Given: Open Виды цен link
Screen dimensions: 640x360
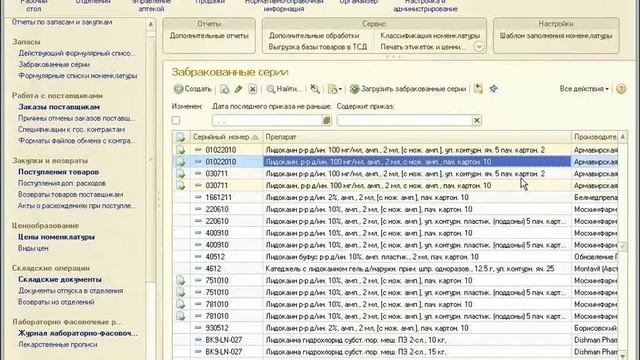Looking at the screenshot, I should coord(33,248).
